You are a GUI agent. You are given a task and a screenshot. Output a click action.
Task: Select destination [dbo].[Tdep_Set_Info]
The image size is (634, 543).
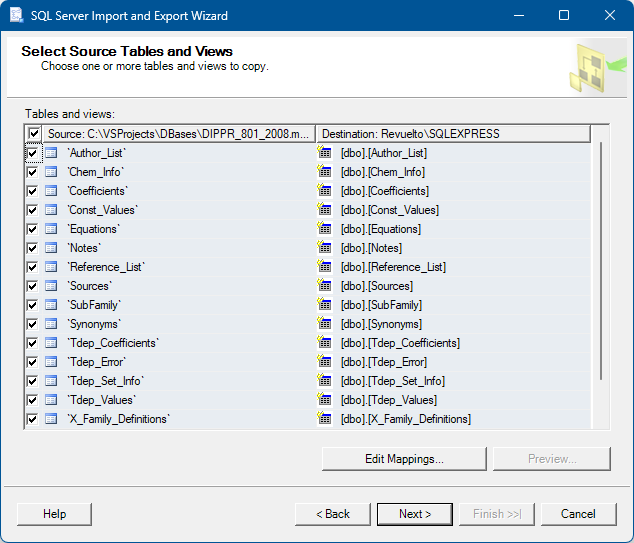pyautogui.click(x=393, y=381)
